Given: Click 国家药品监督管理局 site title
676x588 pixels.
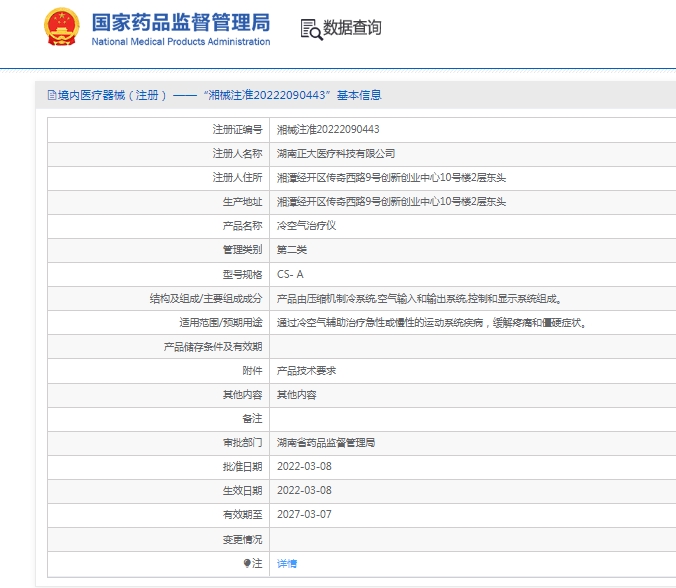Looking at the screenshot, I should coord(181,22).
